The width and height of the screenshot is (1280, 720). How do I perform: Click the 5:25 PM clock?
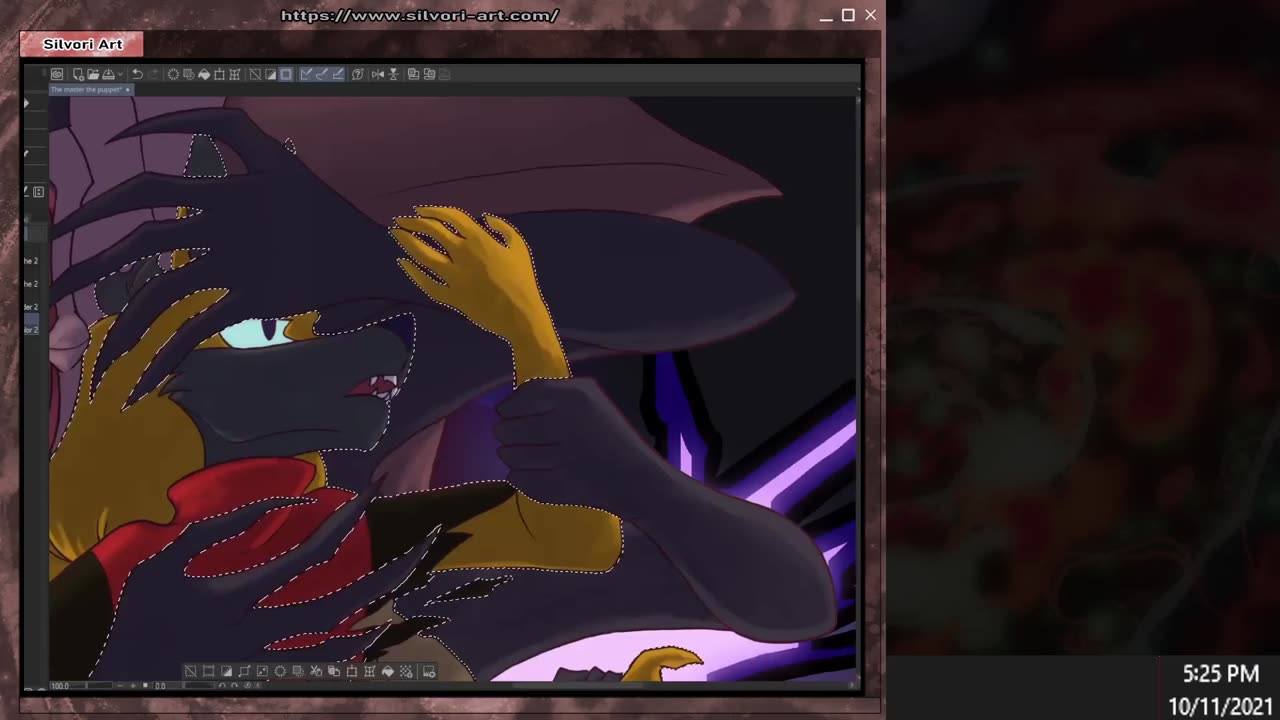tap(1221, 674)
